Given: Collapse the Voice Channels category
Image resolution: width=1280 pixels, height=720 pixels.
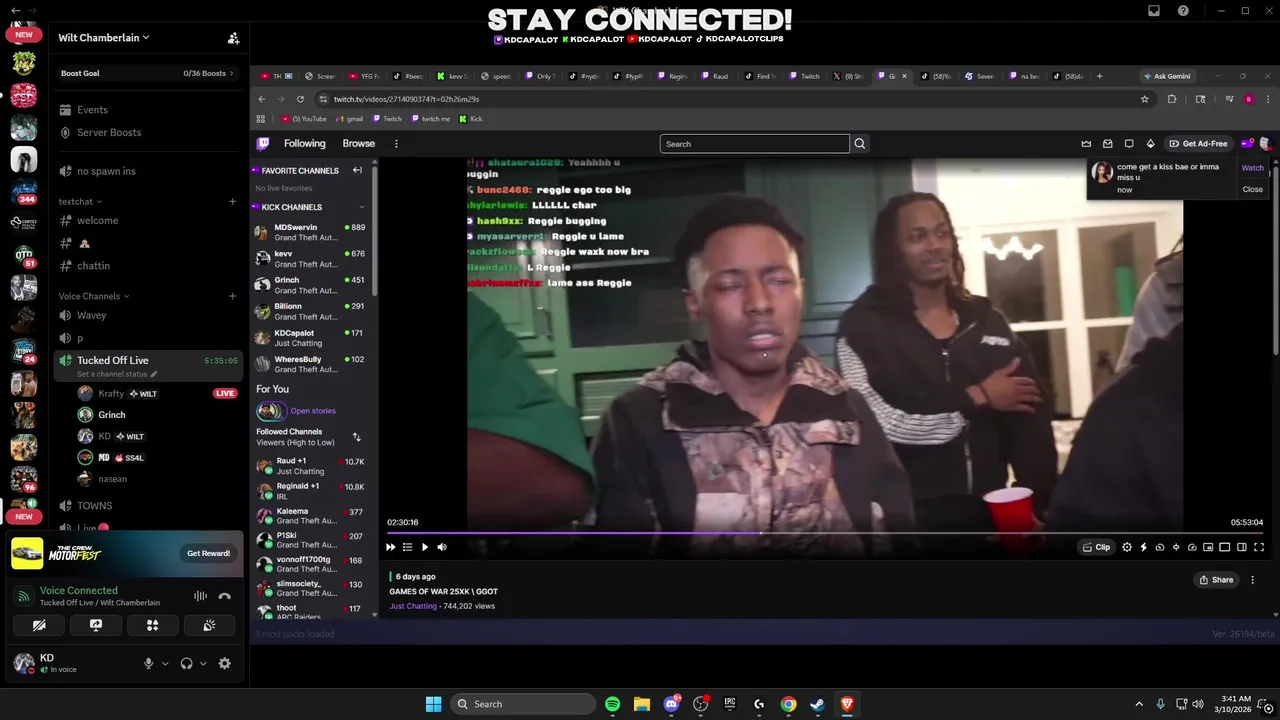Looking at the screenshot, I should [x=94, y=296].
